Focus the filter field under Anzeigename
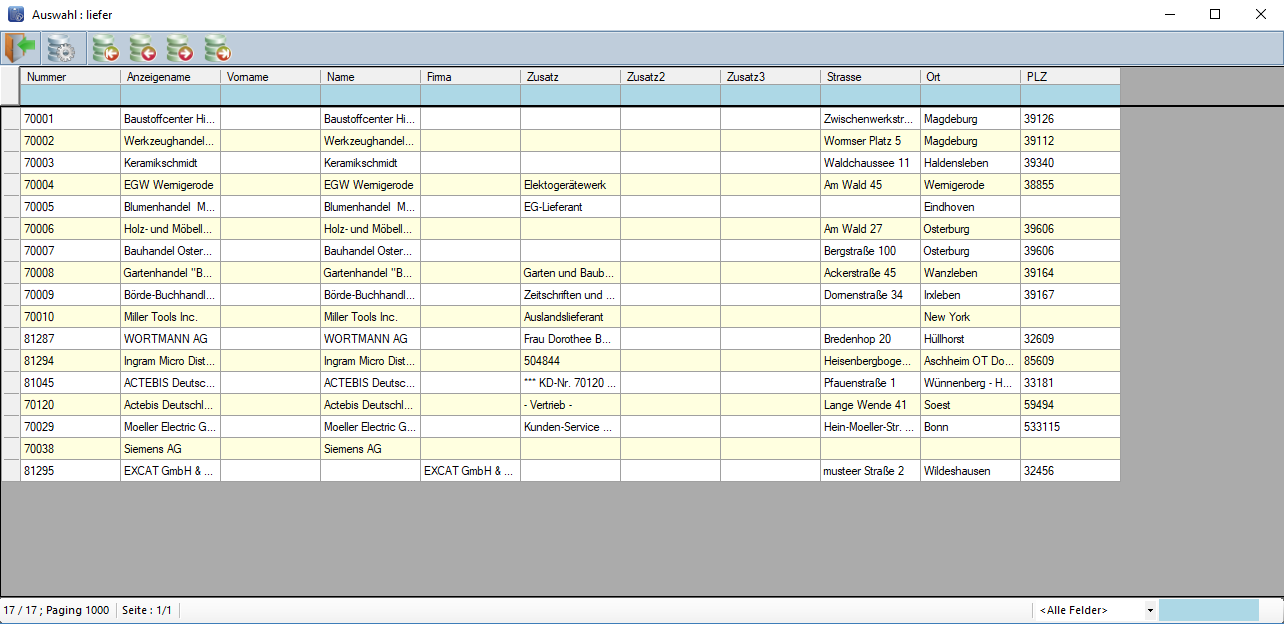This screenshot has width=1284, height=624. tap(170, 95)
